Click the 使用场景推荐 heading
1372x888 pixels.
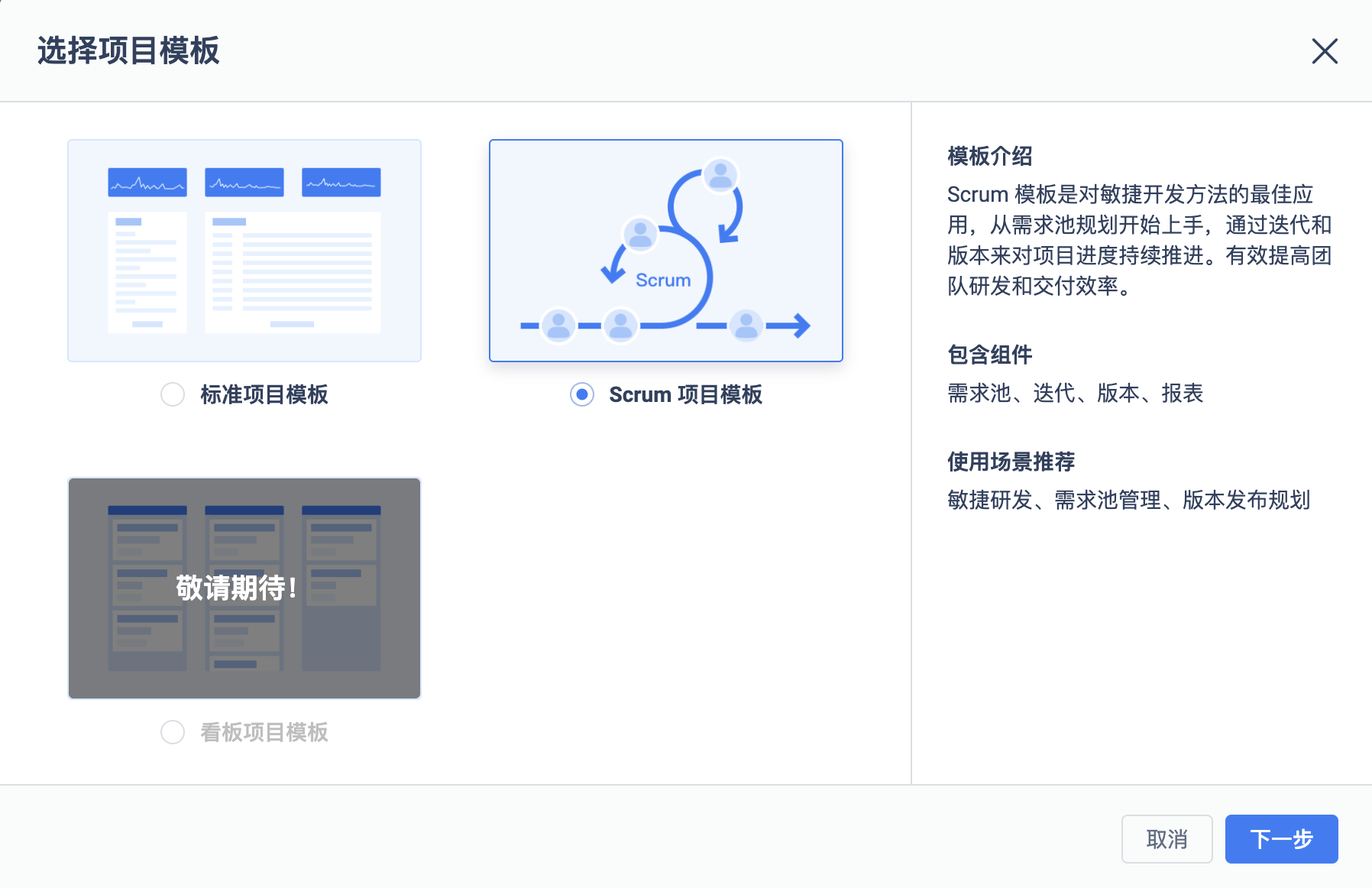[x=1011, y=462]
